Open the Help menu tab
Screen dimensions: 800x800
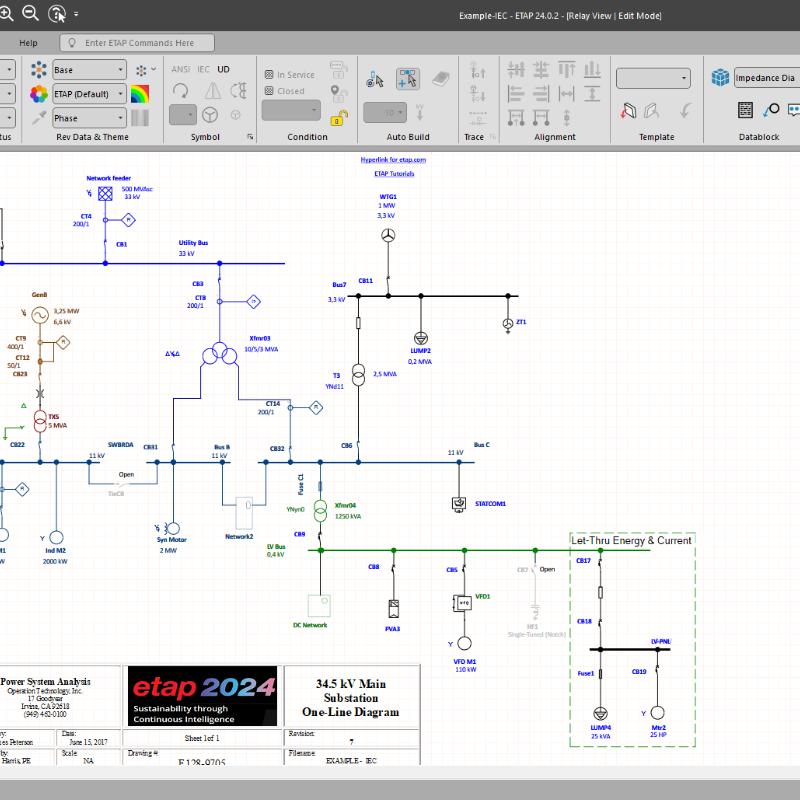click(28, 43)
